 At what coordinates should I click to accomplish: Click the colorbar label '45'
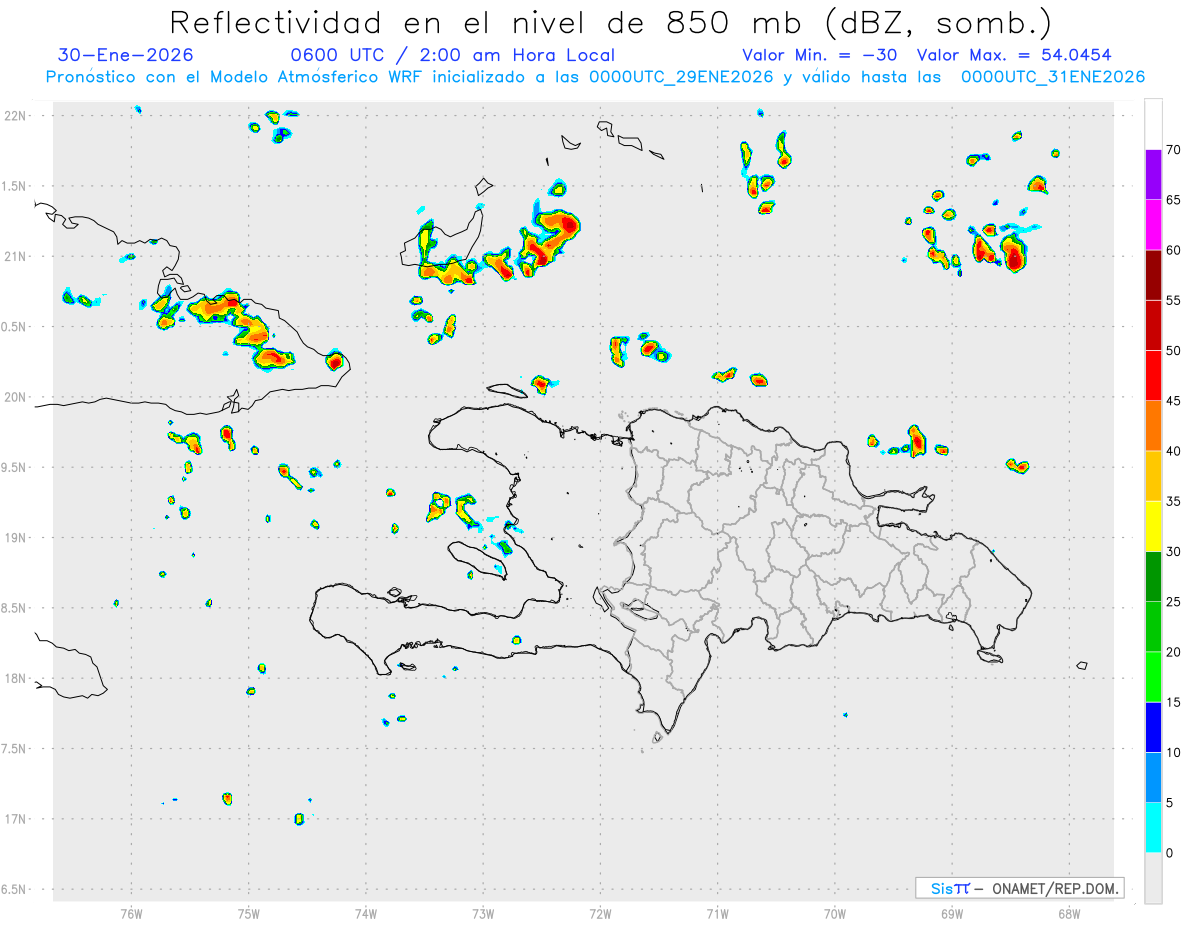(x=1174, y=401)
